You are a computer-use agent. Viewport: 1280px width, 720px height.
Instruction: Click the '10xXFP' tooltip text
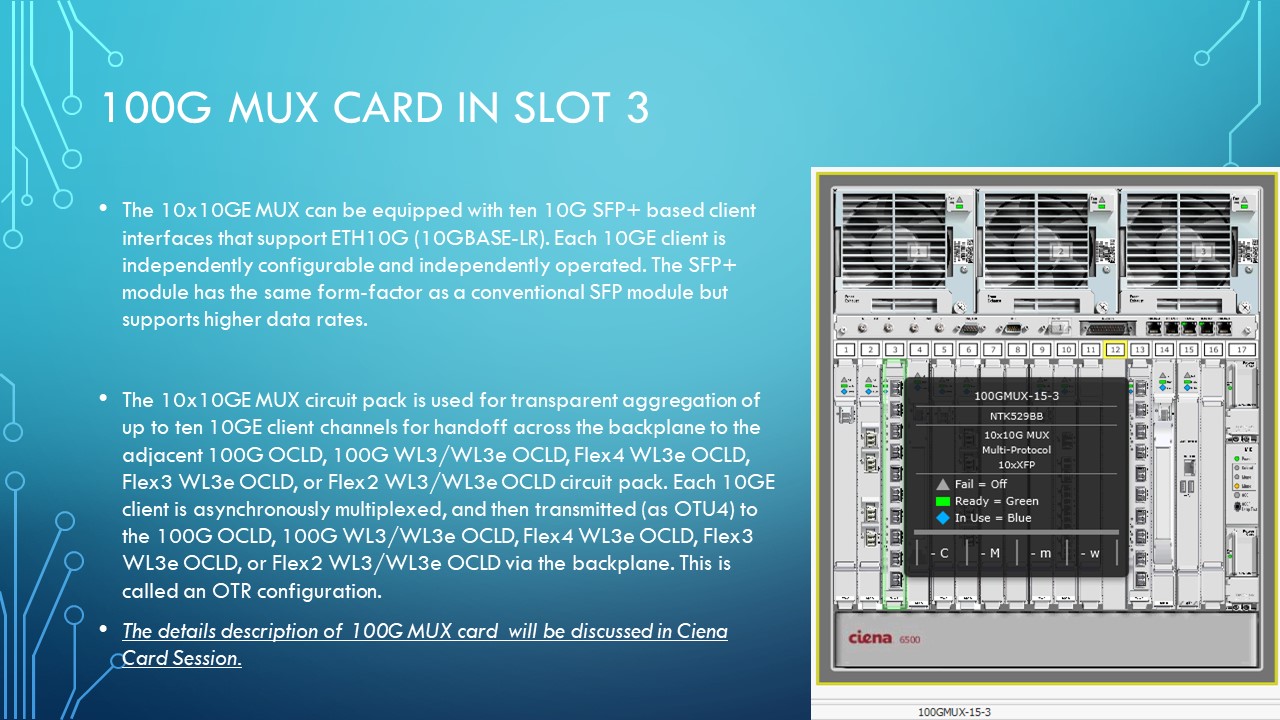click(1016, 465)
